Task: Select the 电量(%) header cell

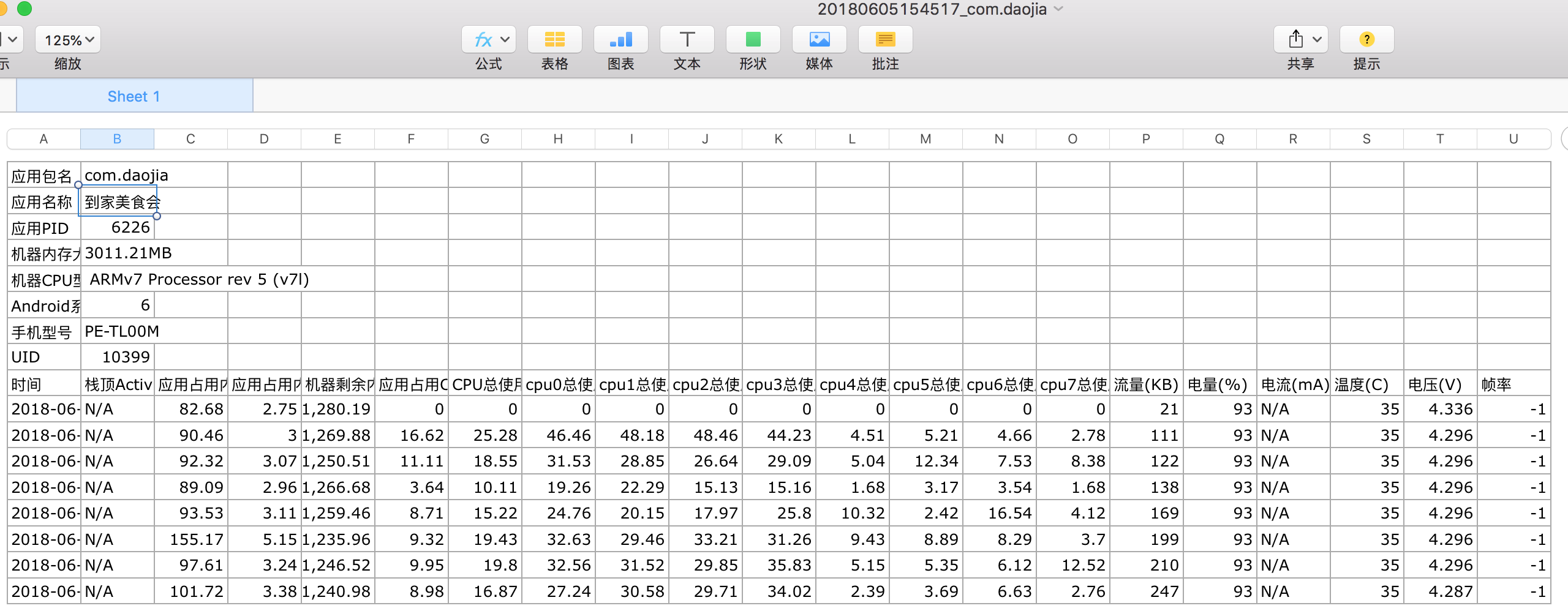Action: point(1219,384)
